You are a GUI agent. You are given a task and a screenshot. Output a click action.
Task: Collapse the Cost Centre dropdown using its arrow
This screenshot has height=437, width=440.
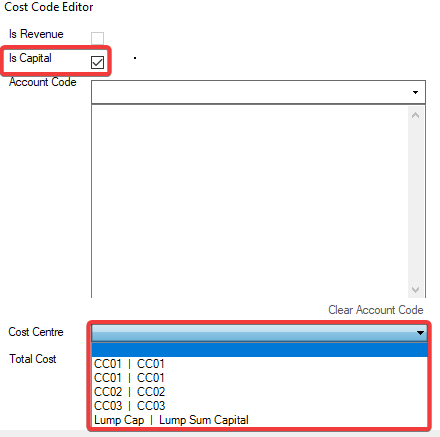420,332
